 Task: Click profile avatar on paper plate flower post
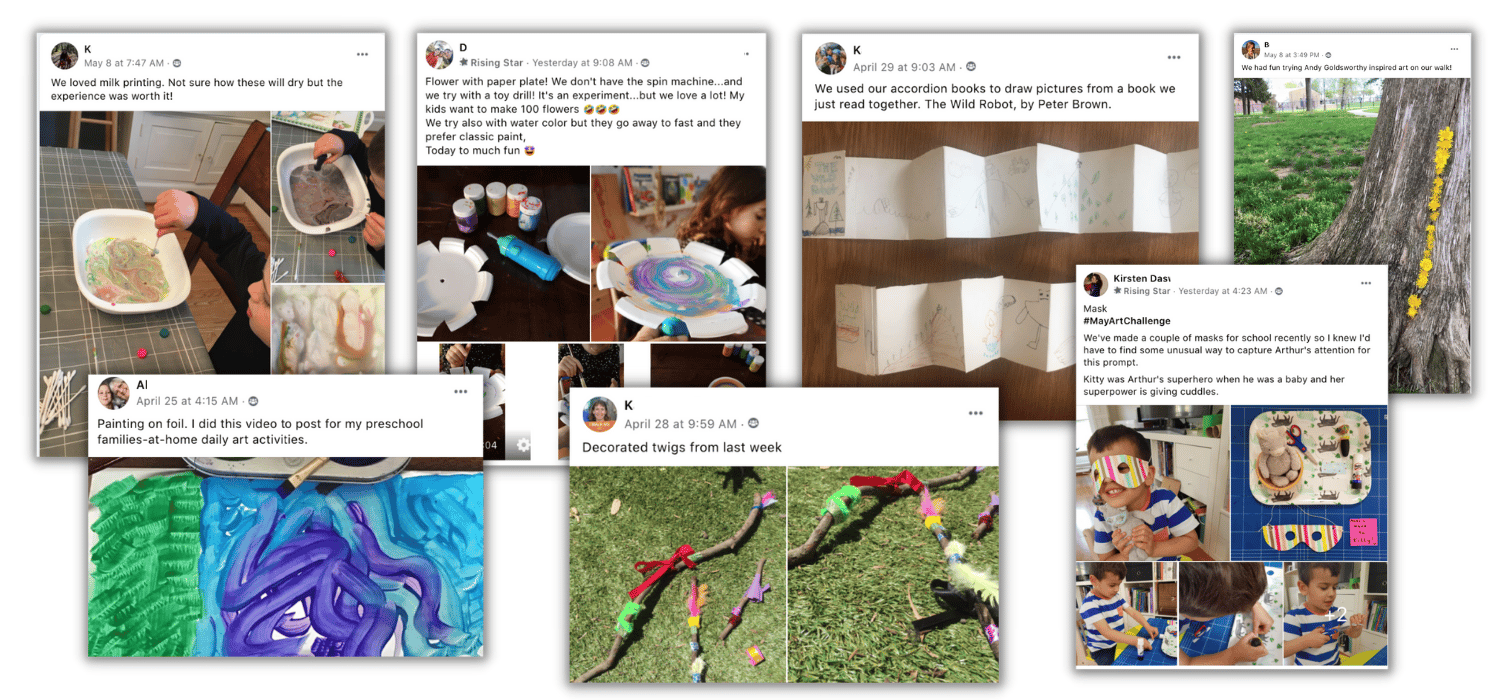[x=440, y=55]
